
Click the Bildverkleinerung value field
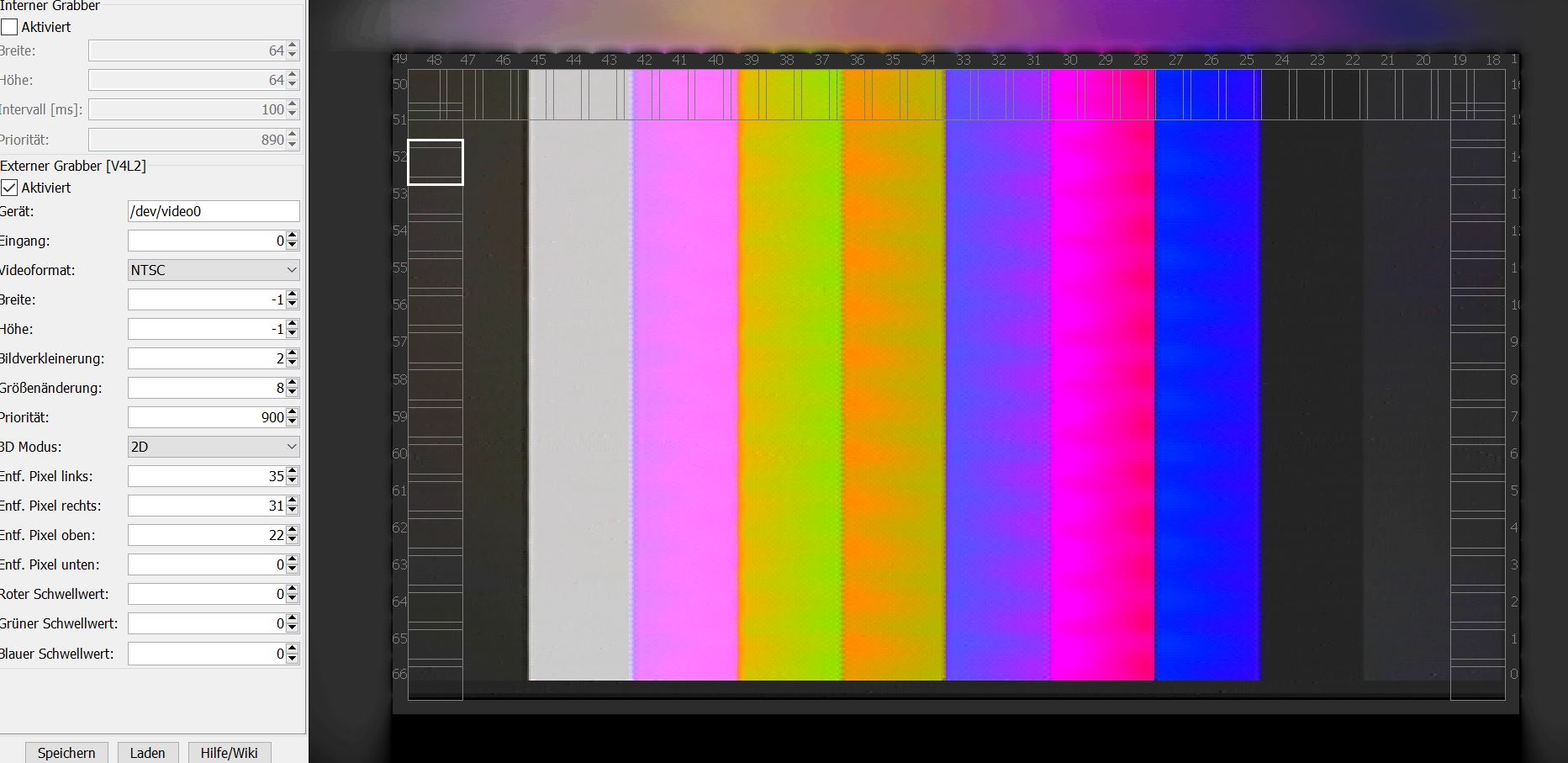coord(207,358)
